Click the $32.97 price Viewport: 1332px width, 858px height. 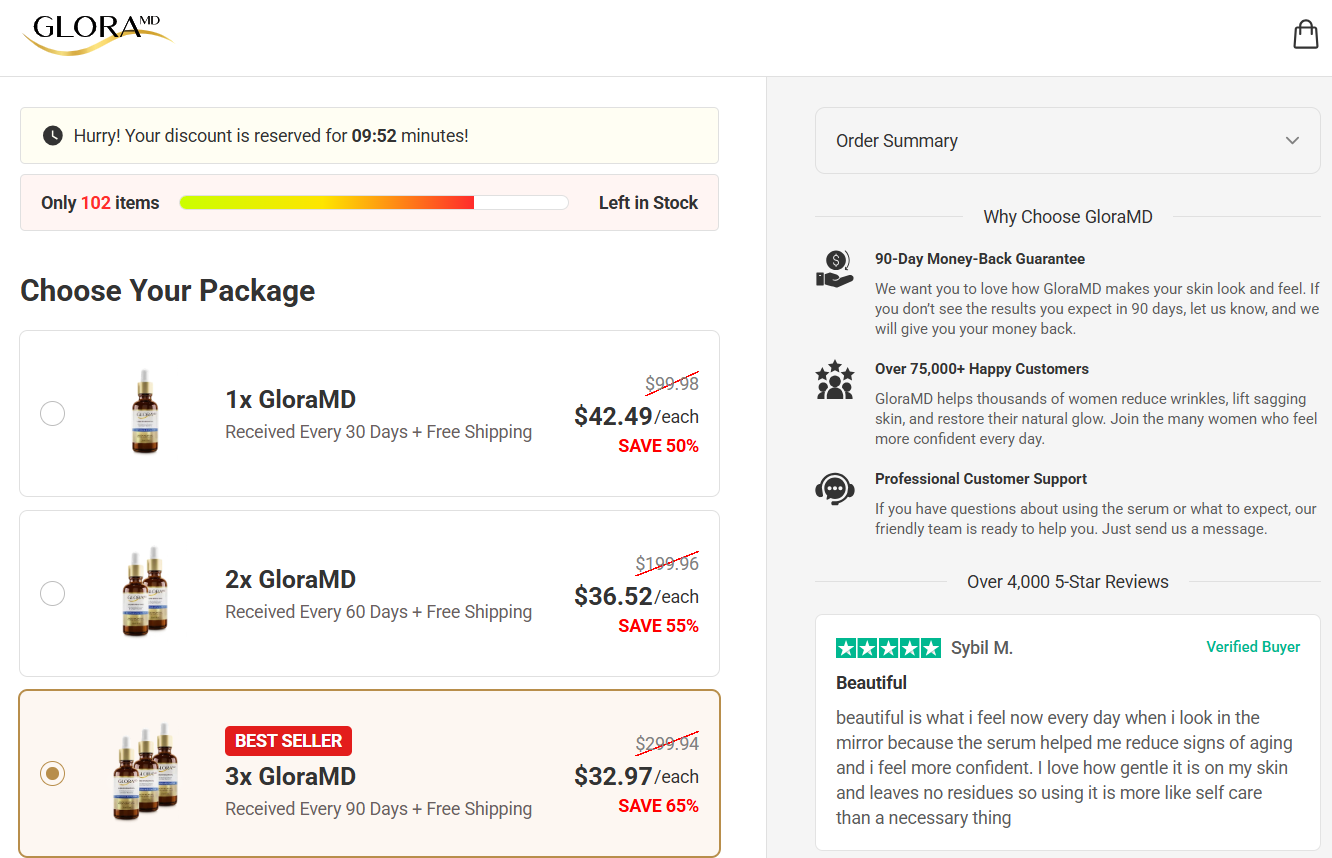point(613,776)
